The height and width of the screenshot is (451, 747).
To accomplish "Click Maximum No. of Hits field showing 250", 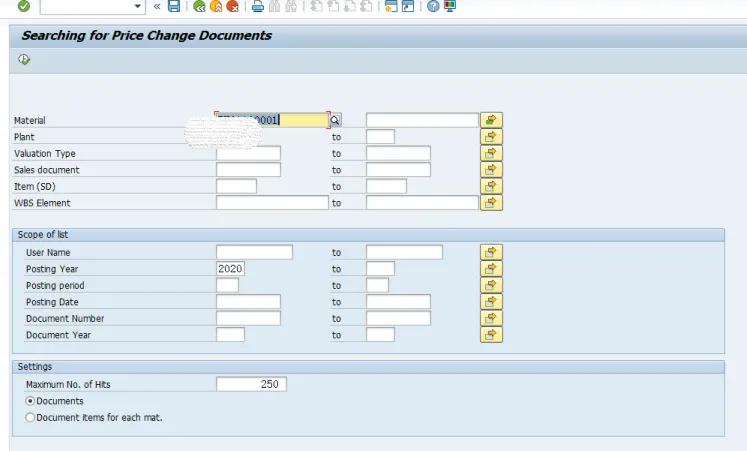I will tap(252, 384).
